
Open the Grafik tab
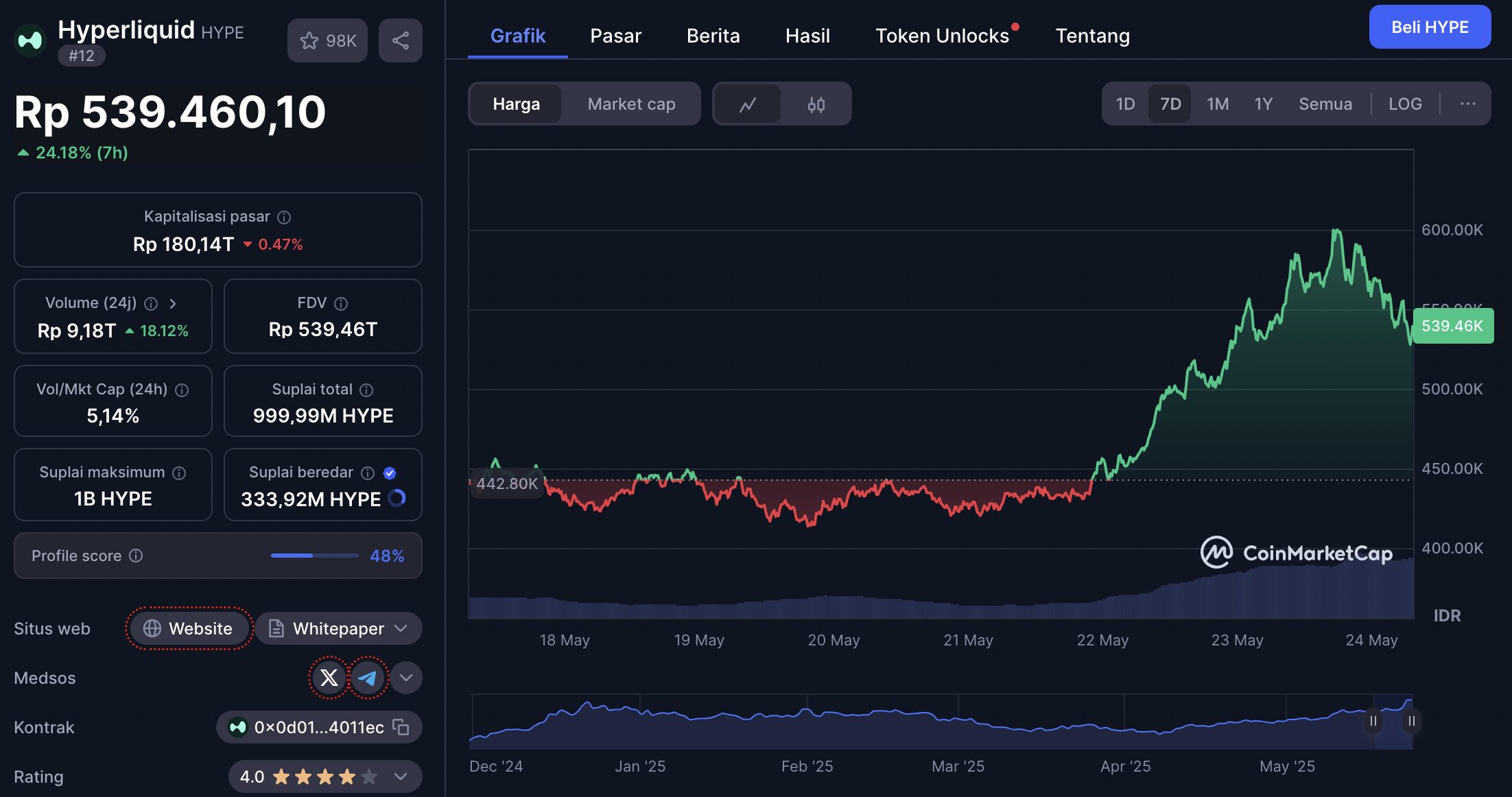pyautogui.click(x=518, y=36)
